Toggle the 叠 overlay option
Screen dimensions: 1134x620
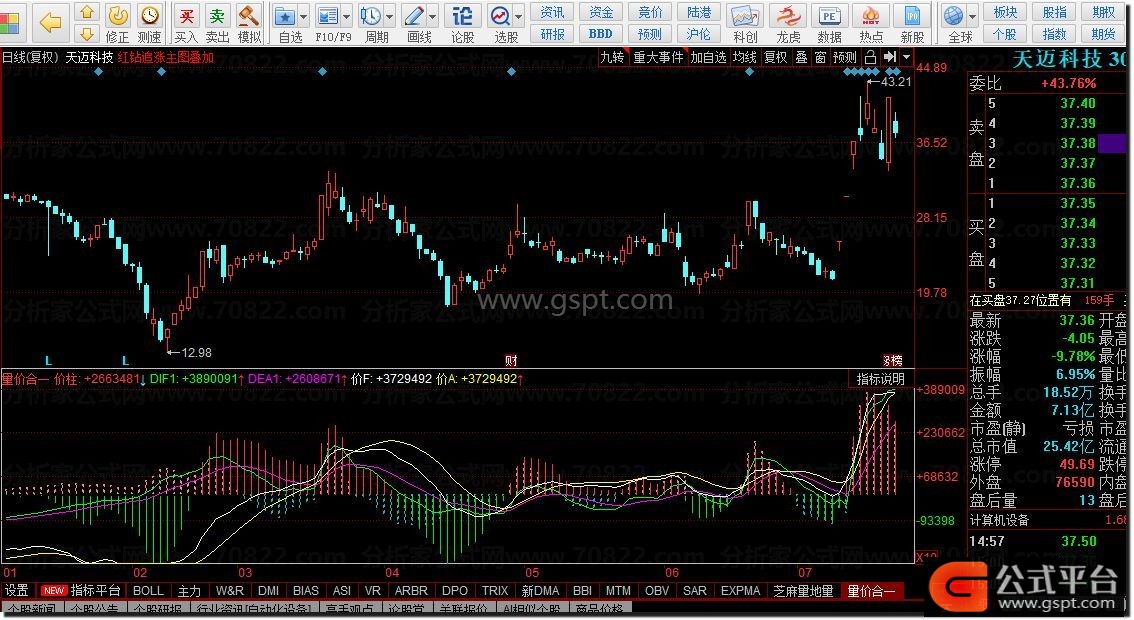(x=801, y=57)
